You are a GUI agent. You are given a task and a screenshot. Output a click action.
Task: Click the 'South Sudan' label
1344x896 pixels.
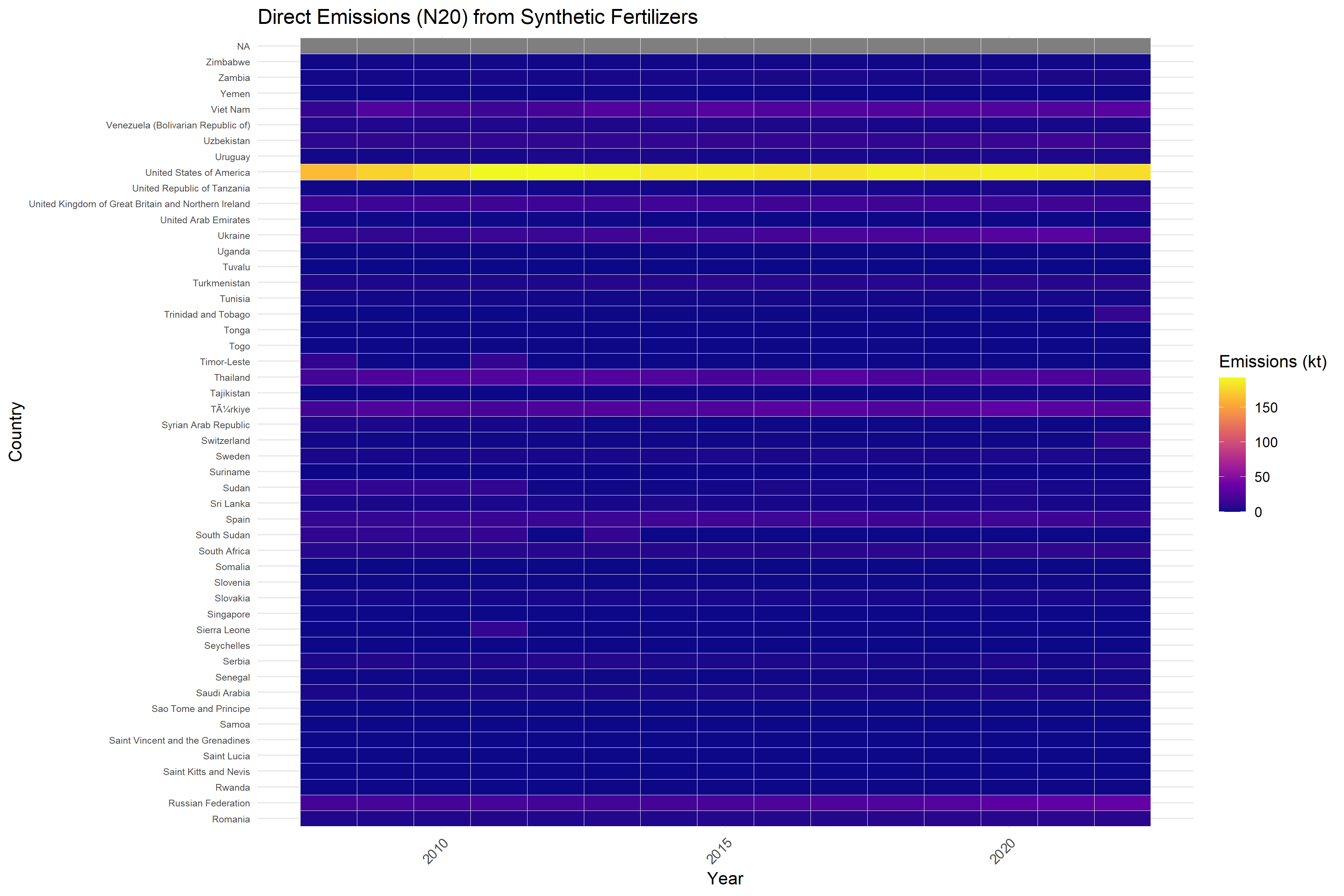pyautogui.click(x=223, y=535)
